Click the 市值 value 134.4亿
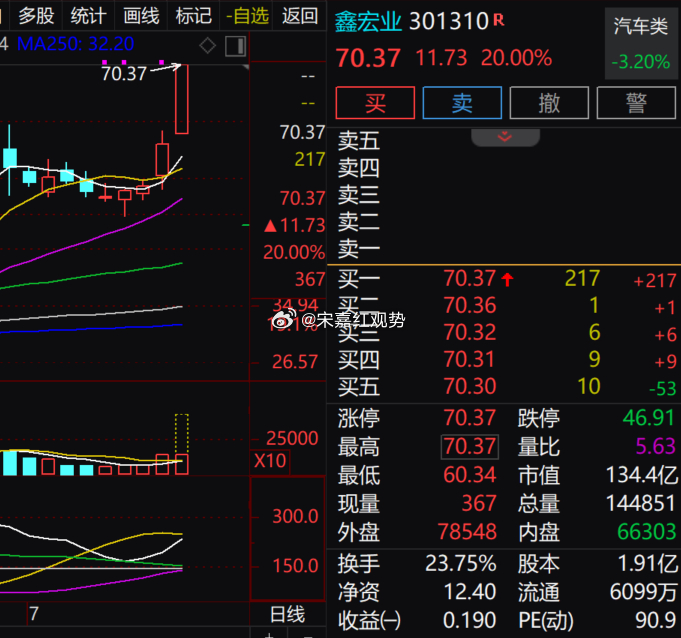Screen dimensions: 681x638 click(641, 475)
